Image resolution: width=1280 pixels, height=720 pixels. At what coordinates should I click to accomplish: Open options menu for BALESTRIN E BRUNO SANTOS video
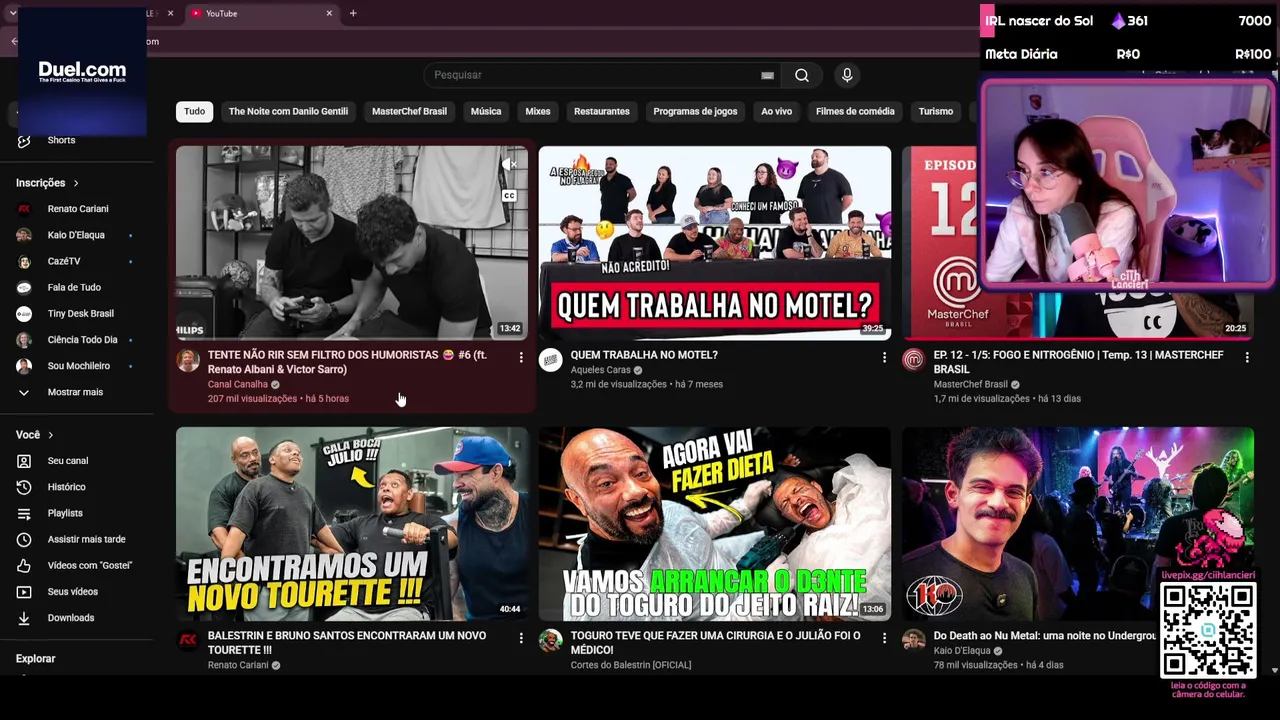click(x=521, y=637)
